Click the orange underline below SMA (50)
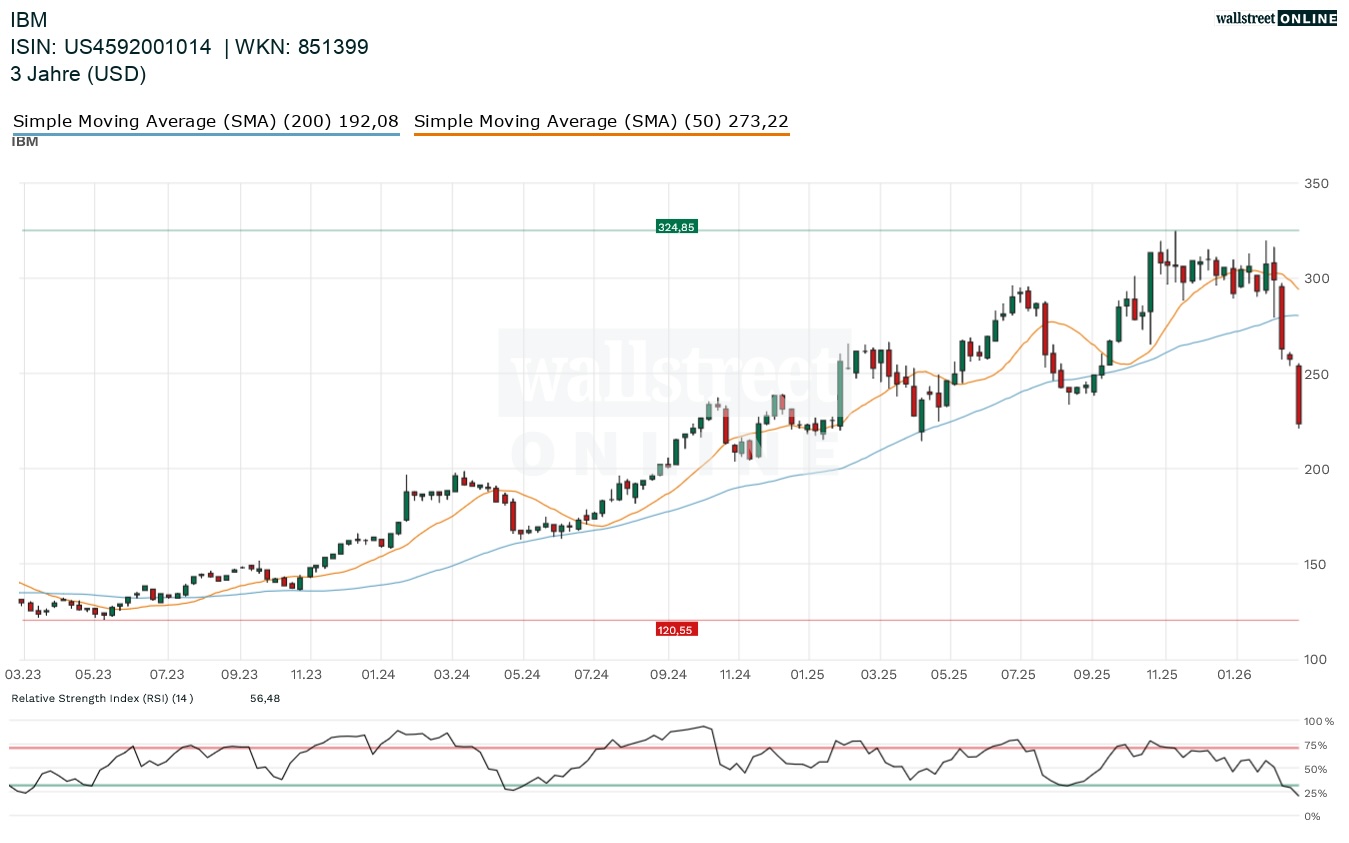Viewport: 1349px width, 843px height. pyautogui.click(x=601, y=134)
